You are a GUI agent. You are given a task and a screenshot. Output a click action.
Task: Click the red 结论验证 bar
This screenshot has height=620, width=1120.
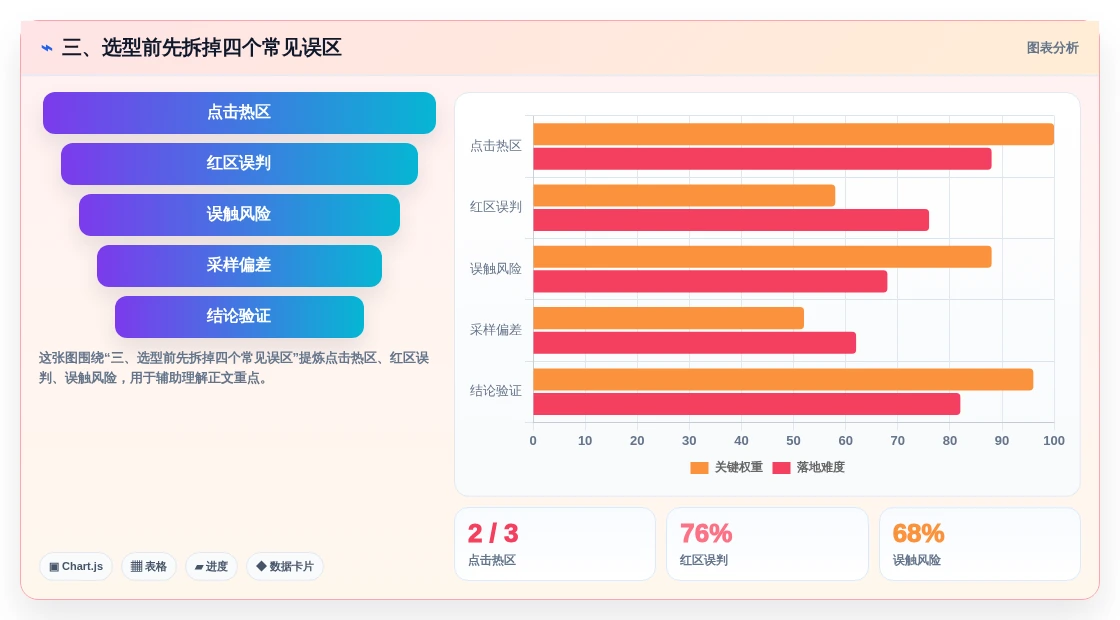(x=746, y=404)
